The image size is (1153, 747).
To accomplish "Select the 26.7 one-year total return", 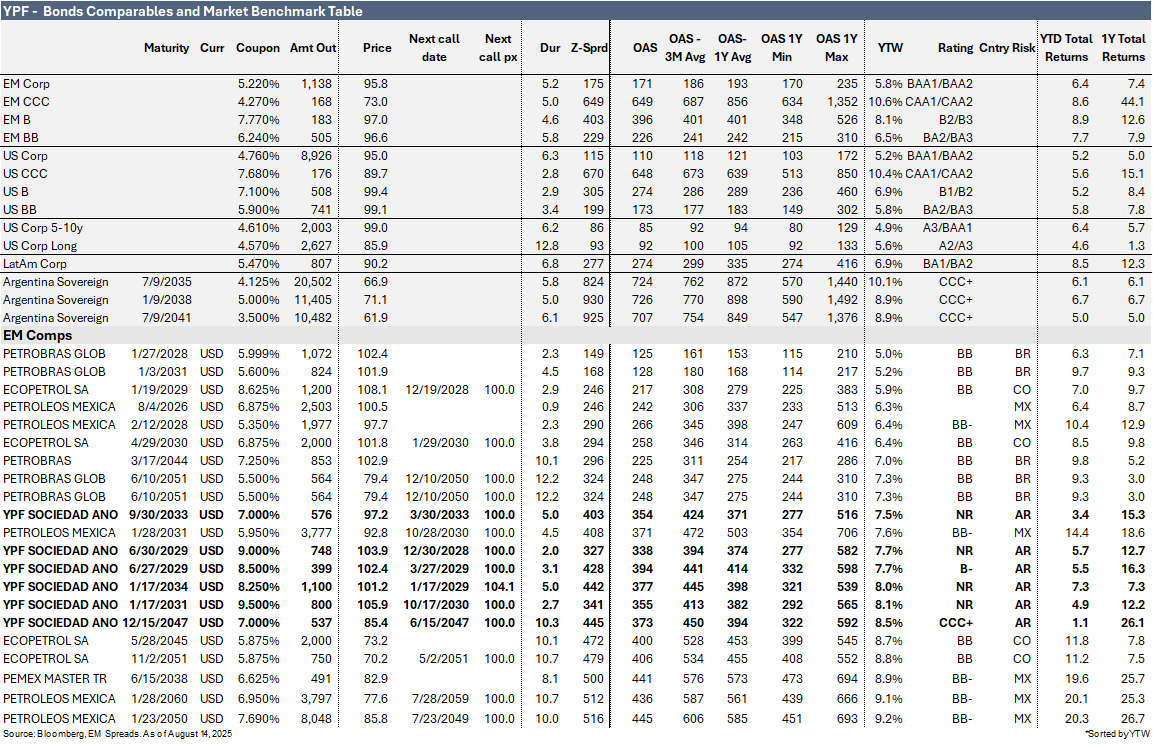I will (1132, 718).
